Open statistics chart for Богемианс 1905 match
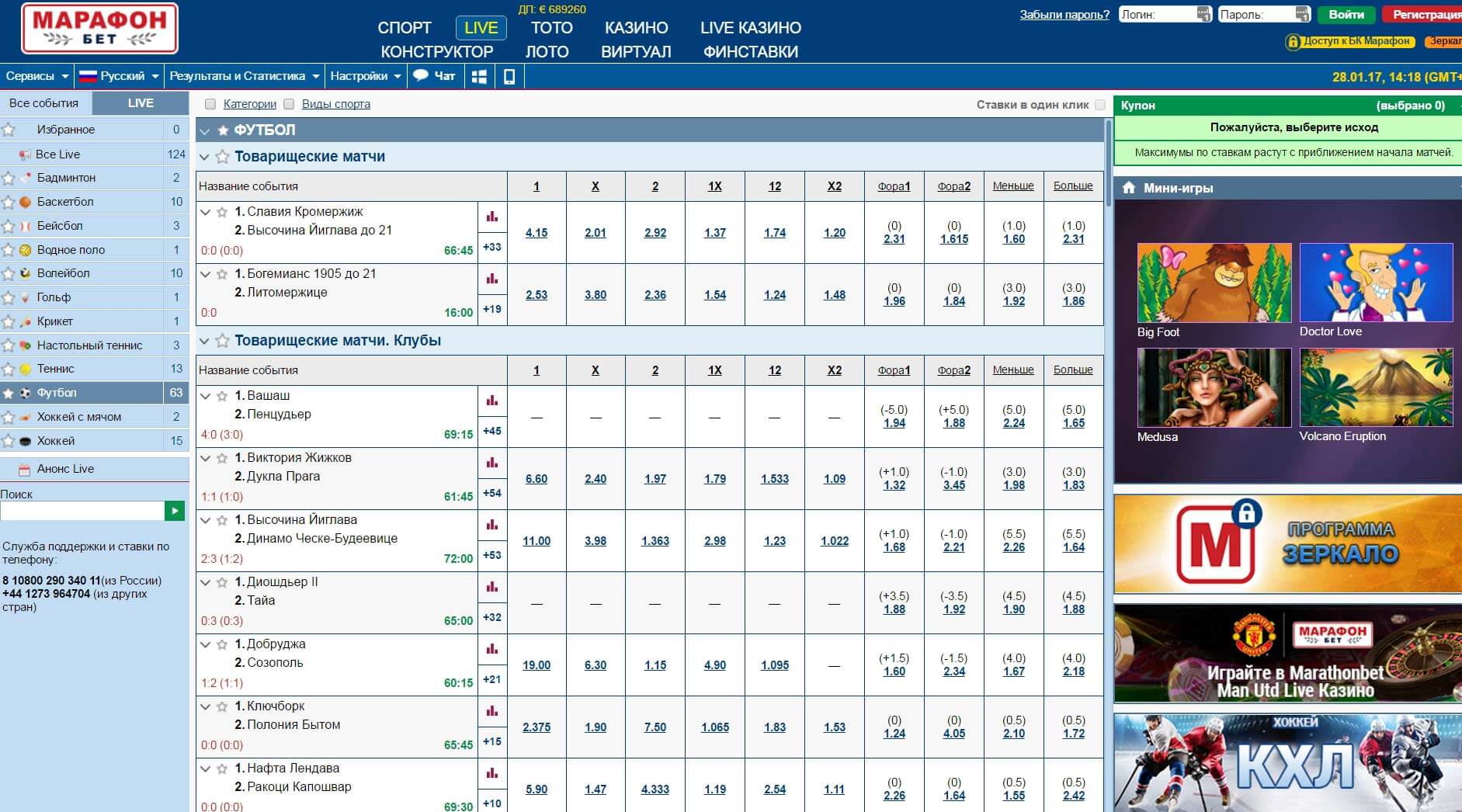 pyautogui.click(x=492, y=279)
